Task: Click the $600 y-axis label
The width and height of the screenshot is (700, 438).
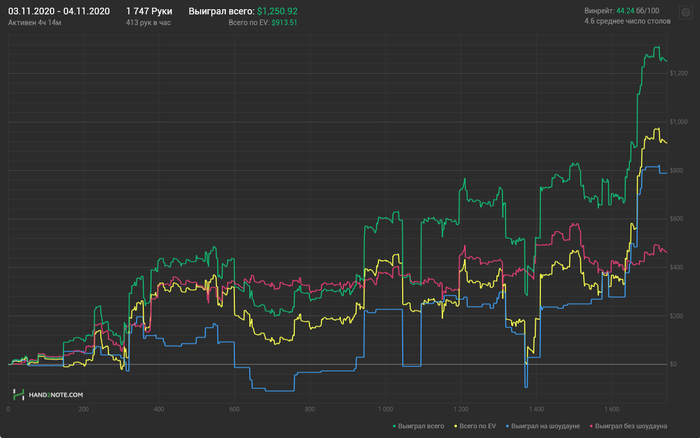Action: click(676, 219)
